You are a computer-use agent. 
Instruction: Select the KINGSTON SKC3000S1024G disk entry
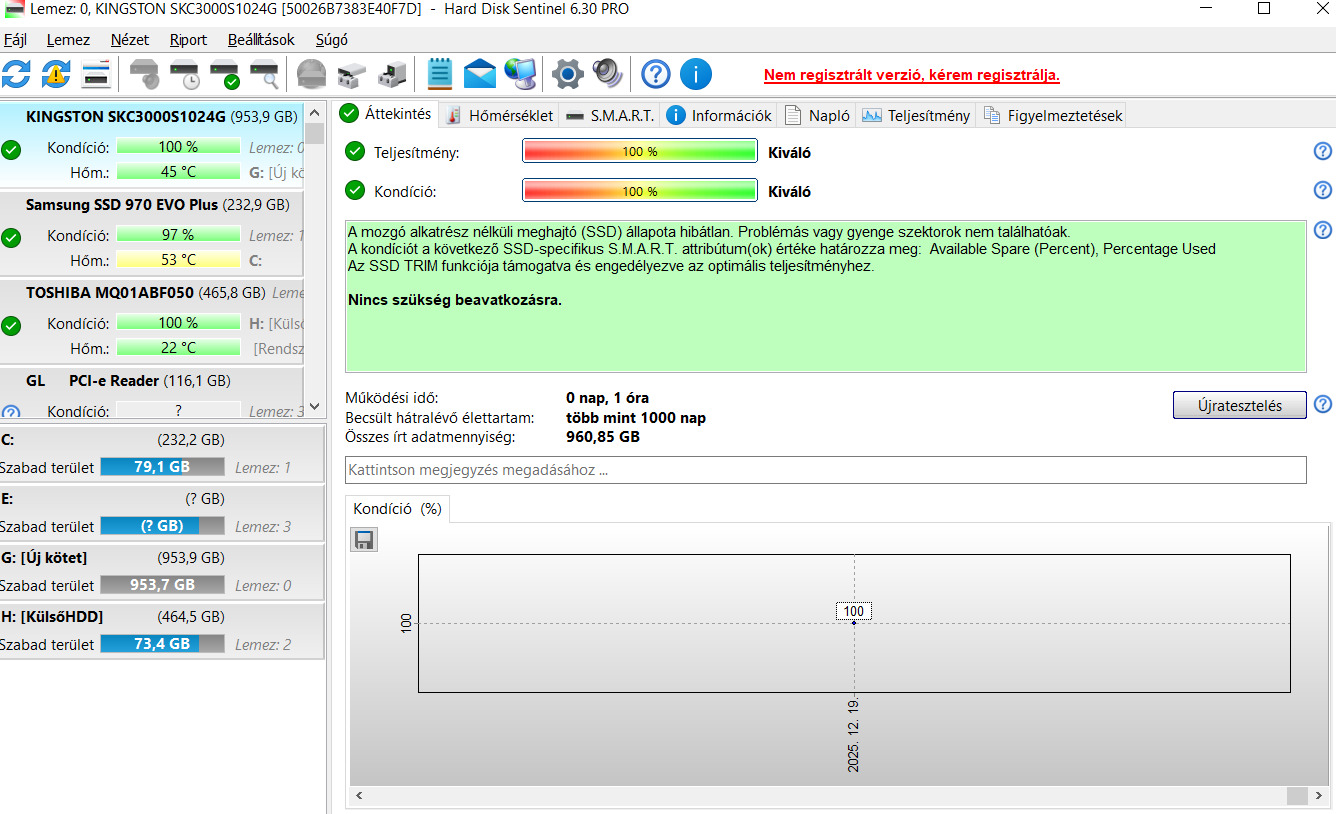tap(152, 145)
